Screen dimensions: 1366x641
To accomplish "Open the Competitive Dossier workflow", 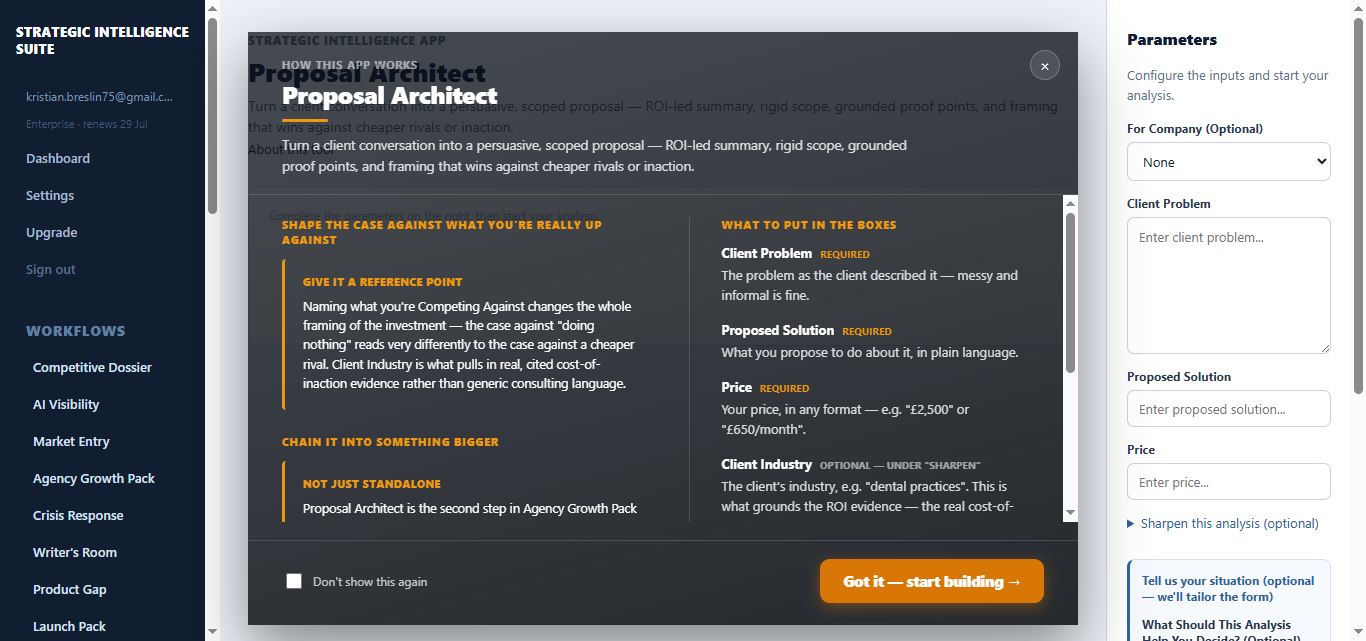I will 92,367.
